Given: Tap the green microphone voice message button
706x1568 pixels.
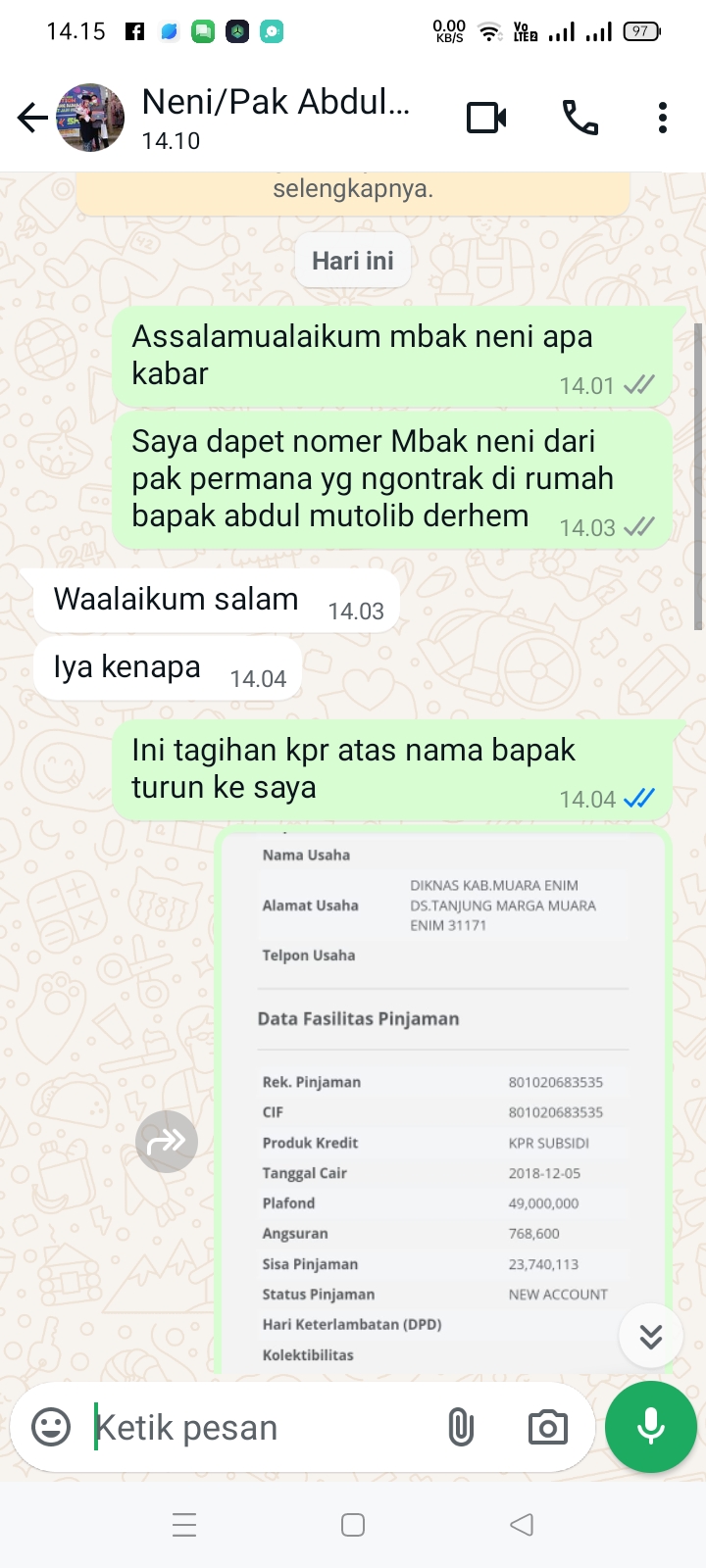Looking at the screenshot, I should pos(651,1427).
